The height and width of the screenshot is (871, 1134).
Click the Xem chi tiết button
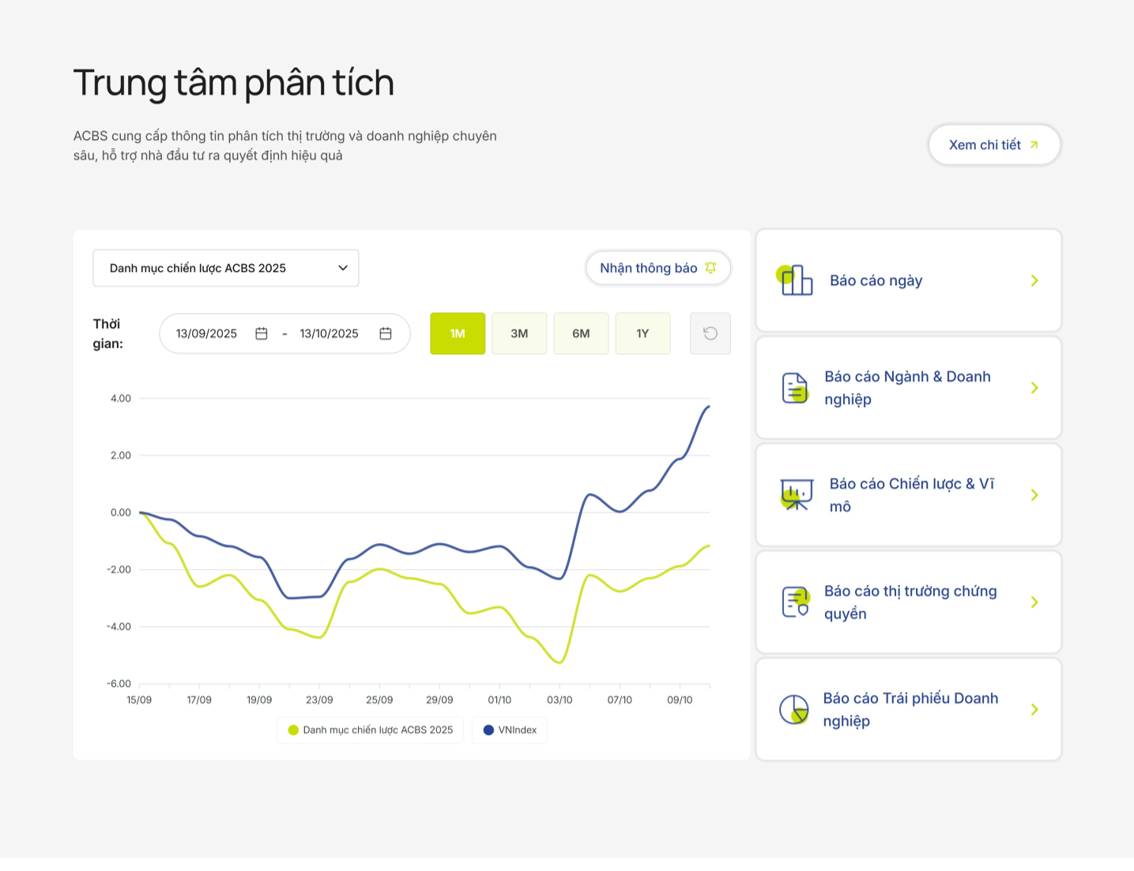click(x=993, y=145)
